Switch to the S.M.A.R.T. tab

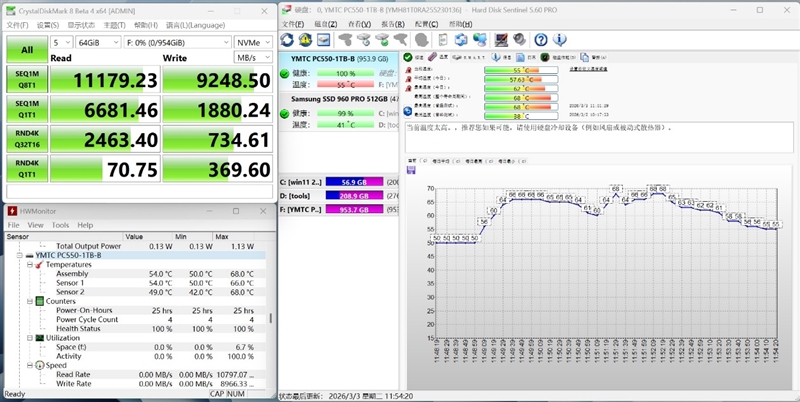(469, 57)
